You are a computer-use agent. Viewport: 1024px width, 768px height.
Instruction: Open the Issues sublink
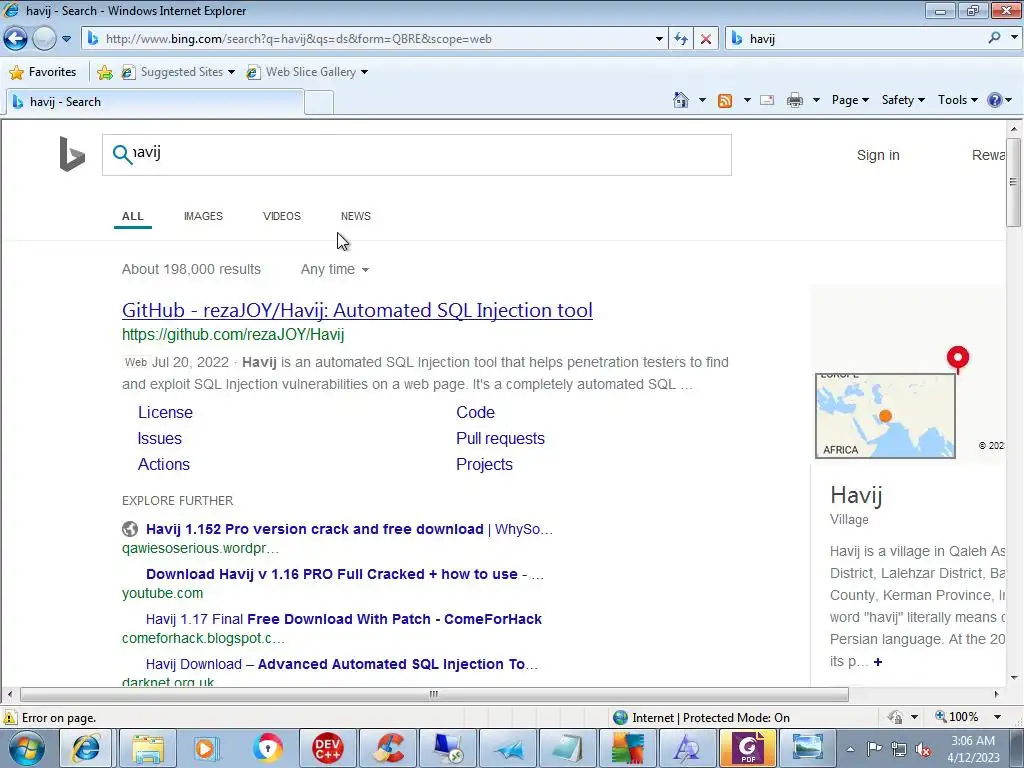159,439
